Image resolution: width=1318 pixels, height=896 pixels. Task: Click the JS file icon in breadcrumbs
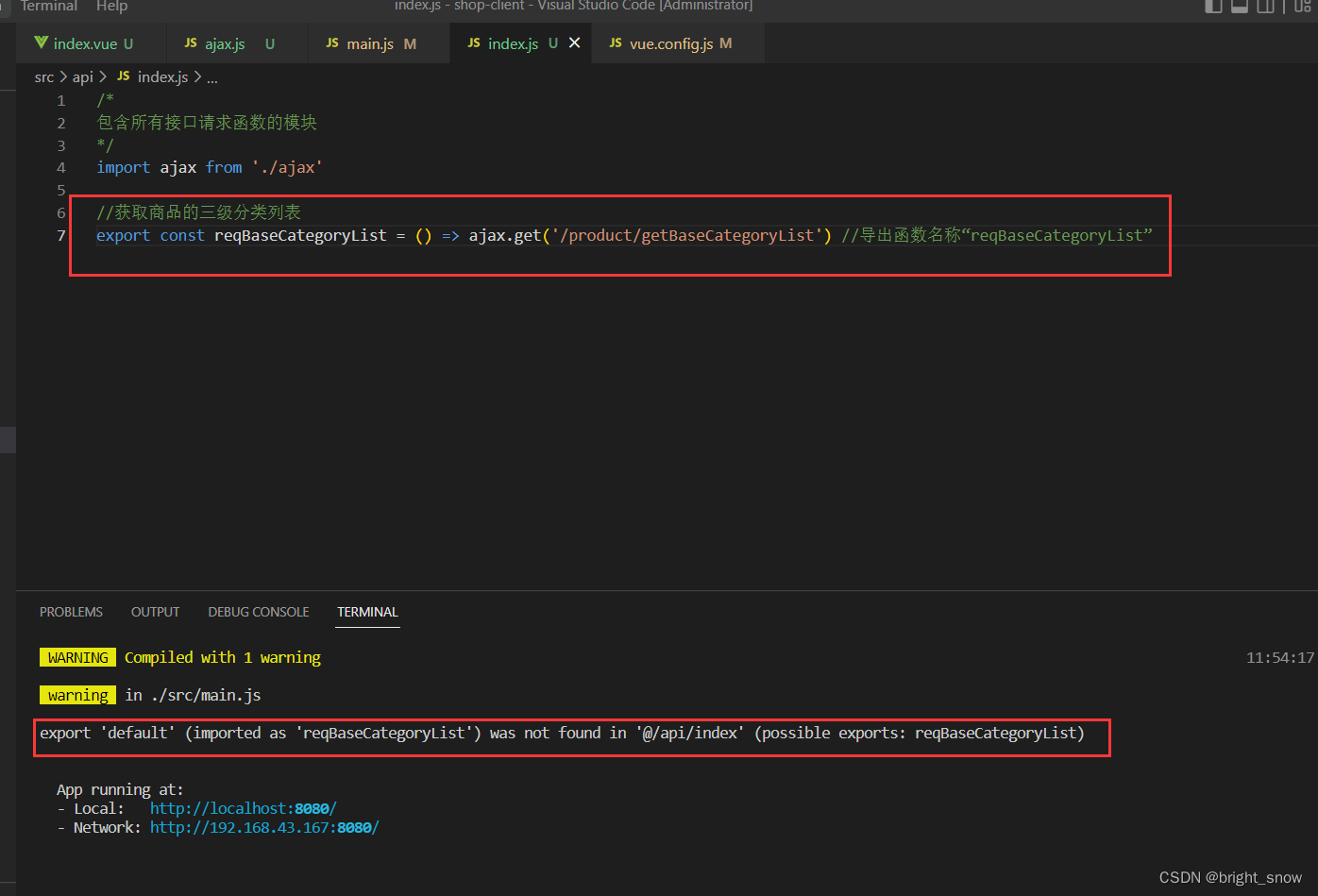[124, 76]
